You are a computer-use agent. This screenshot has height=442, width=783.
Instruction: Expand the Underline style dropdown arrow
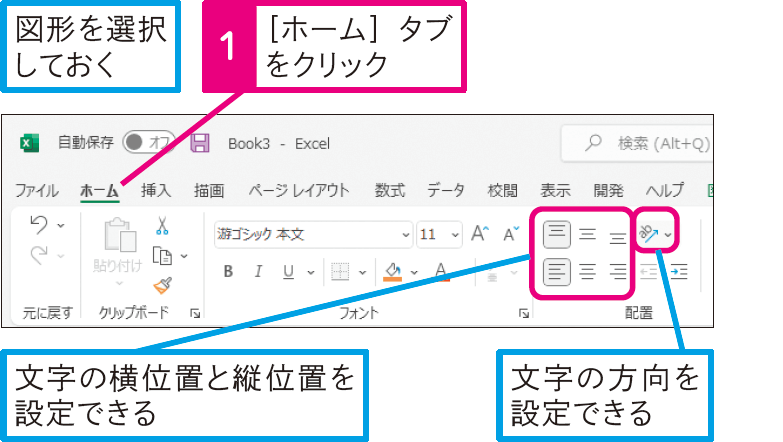click(x=311, y=272)
